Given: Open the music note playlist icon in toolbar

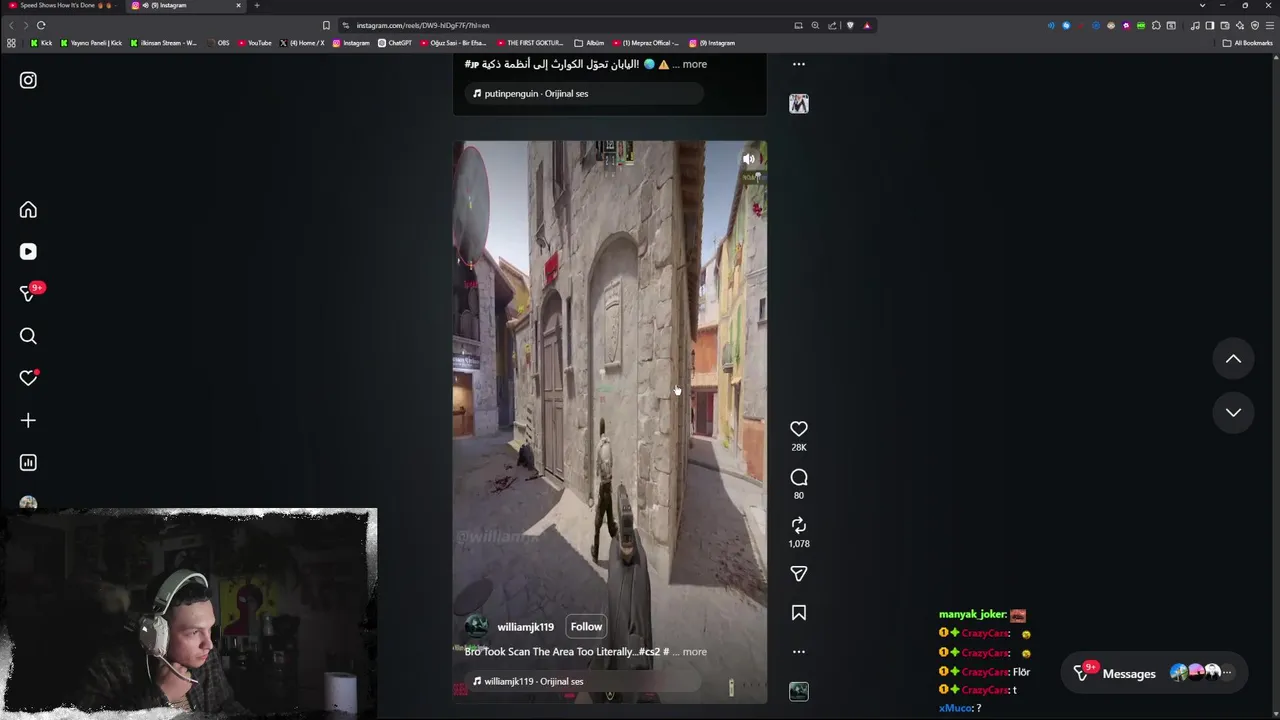Looking at the screenshot, I should (x=1195, y=25).
